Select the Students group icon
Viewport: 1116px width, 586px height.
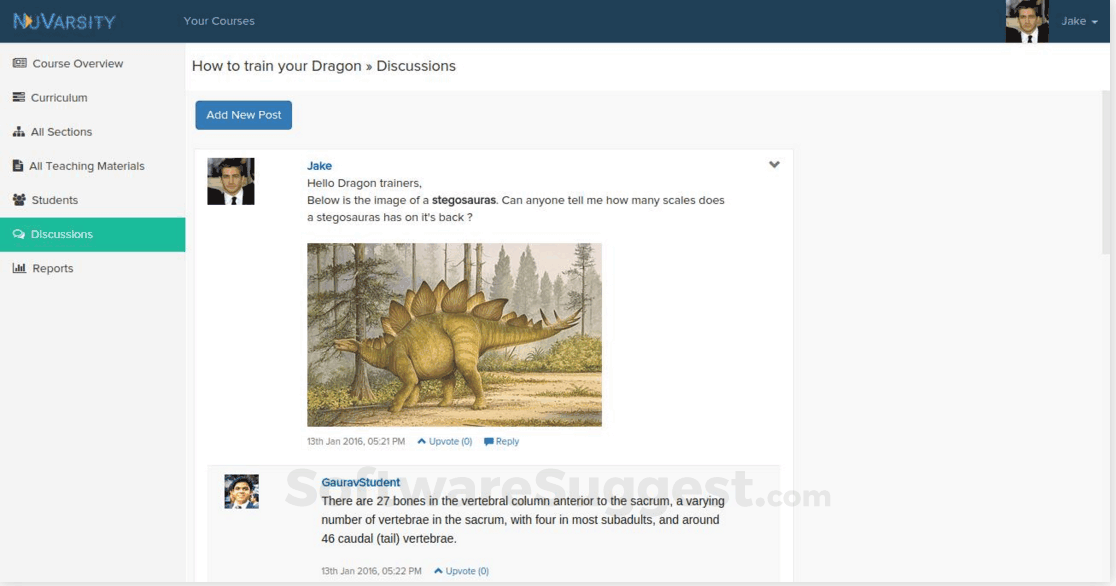coord(19,199)
